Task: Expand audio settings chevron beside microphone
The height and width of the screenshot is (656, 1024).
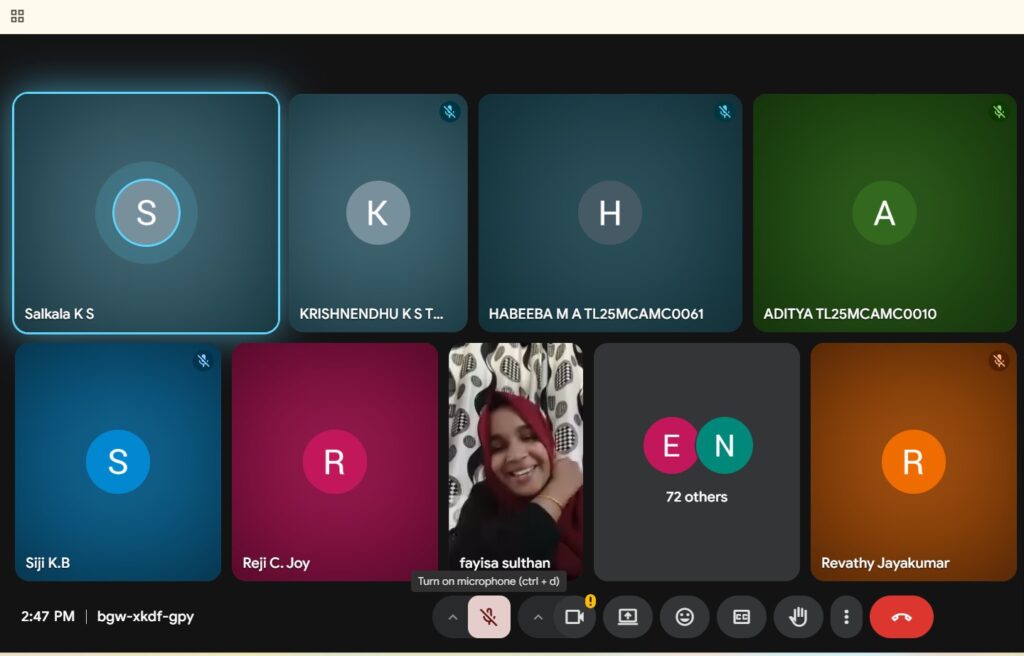Action: point(452,617)
